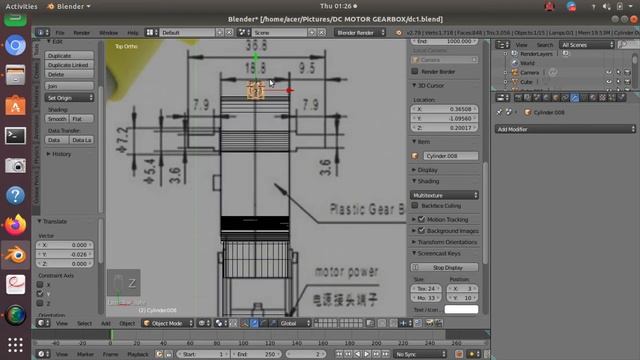Click the OpenGL render image icon
Screen dimensions: 640x360
click(429, 323)
